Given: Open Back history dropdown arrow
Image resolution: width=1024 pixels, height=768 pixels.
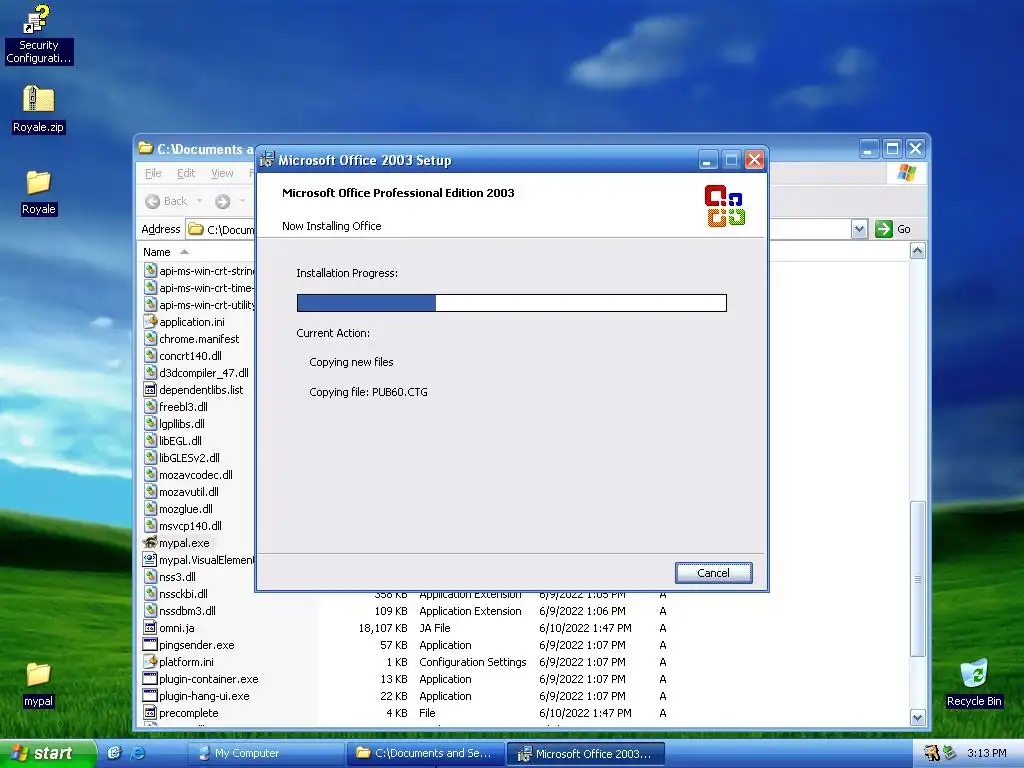Looking at the screenshot, I should (199, 201).
